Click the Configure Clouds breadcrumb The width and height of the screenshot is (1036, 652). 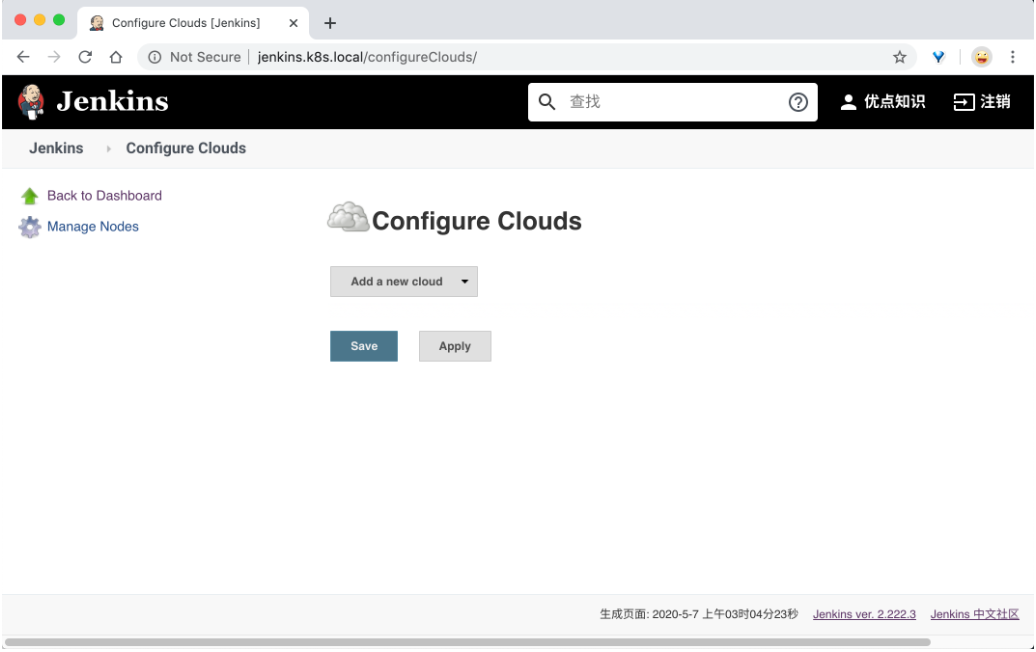[186, 148]
